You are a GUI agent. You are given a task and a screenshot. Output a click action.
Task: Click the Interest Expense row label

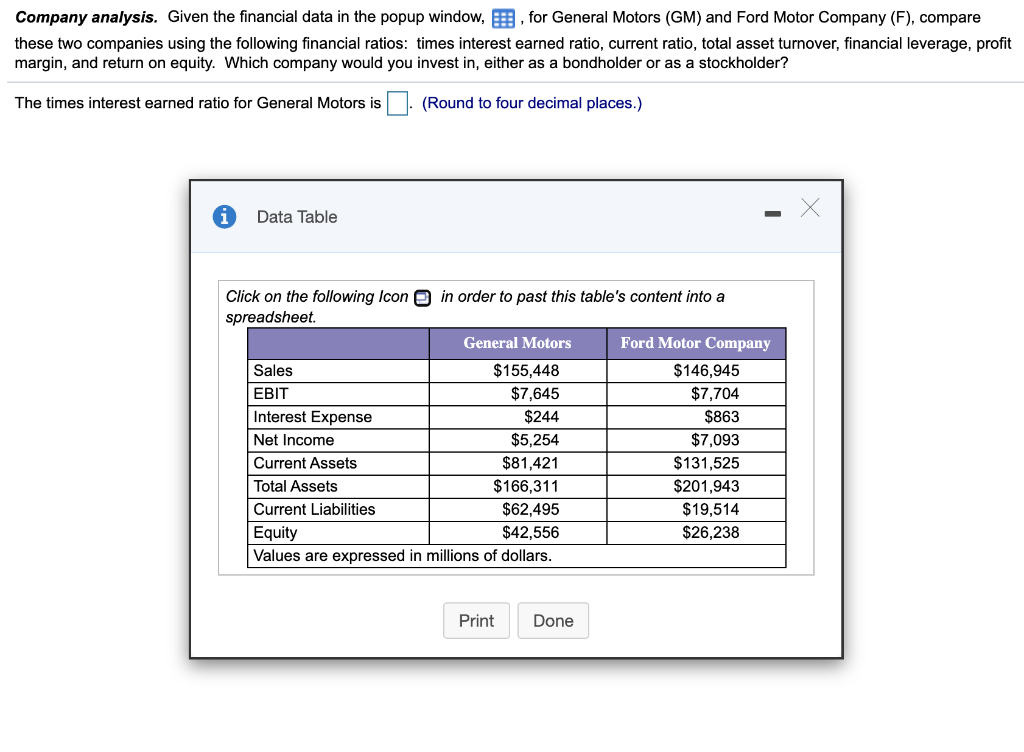pos(312,417)
